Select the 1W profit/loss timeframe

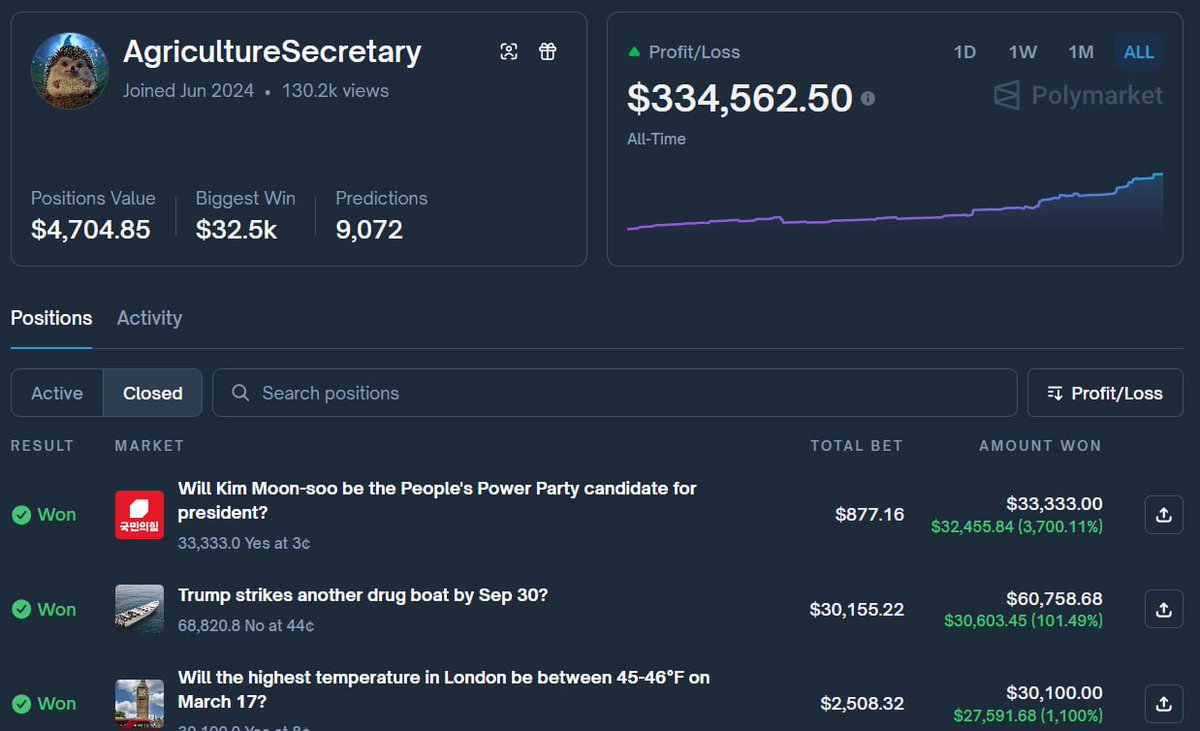1022,52
